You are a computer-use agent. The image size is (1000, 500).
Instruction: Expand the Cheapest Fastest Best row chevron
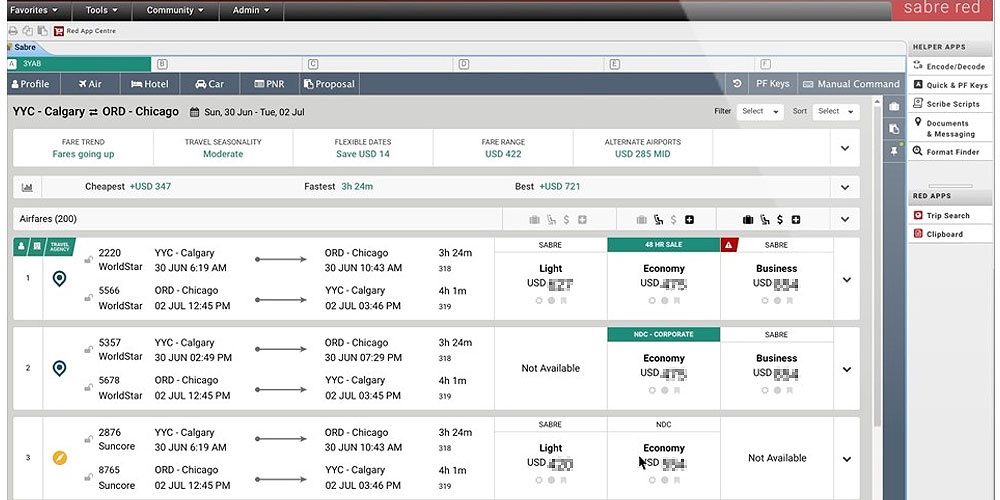tap(845, 188)
